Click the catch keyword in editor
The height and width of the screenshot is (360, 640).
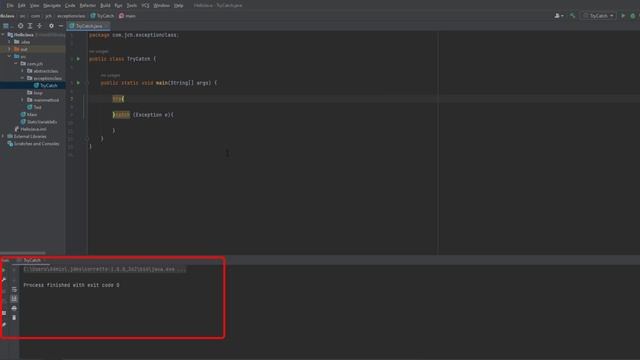(122, 115)
